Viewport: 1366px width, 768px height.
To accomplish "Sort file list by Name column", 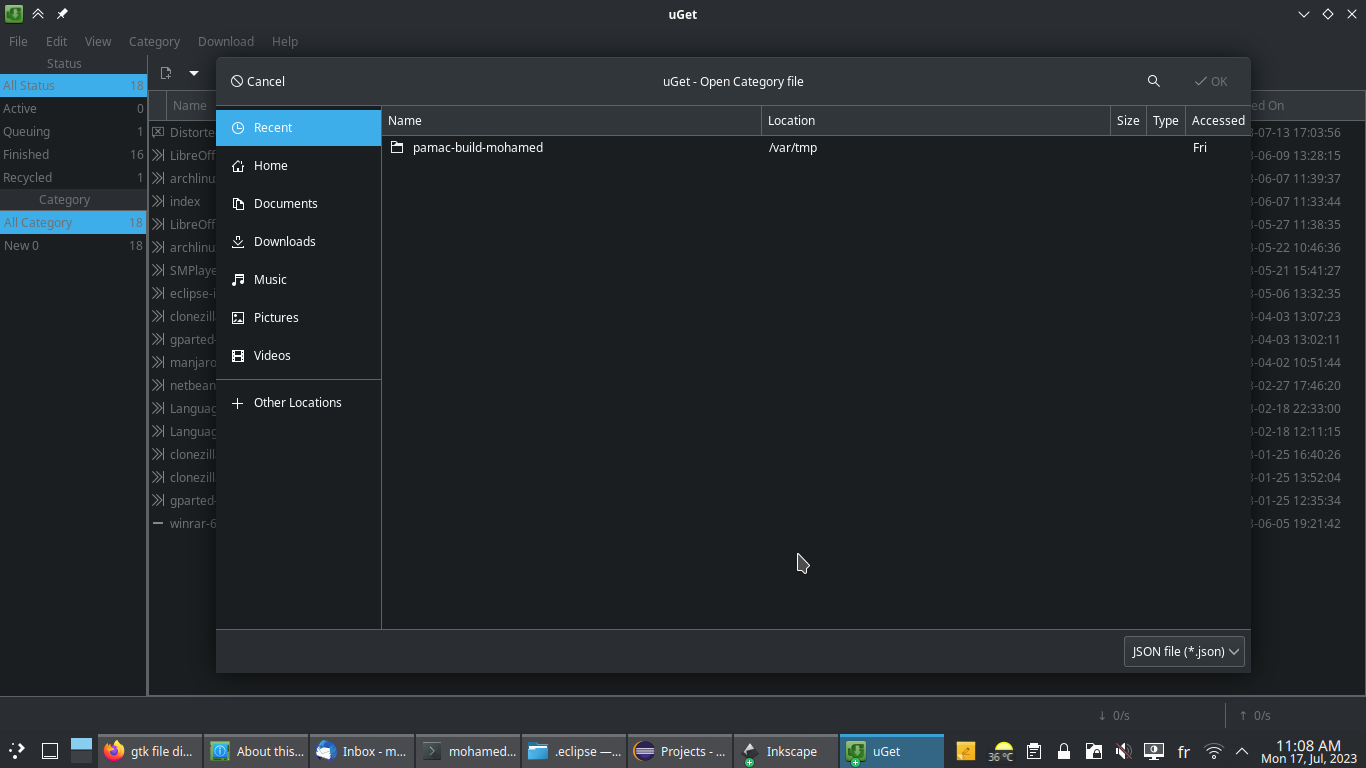I will (x=571, y=120).
